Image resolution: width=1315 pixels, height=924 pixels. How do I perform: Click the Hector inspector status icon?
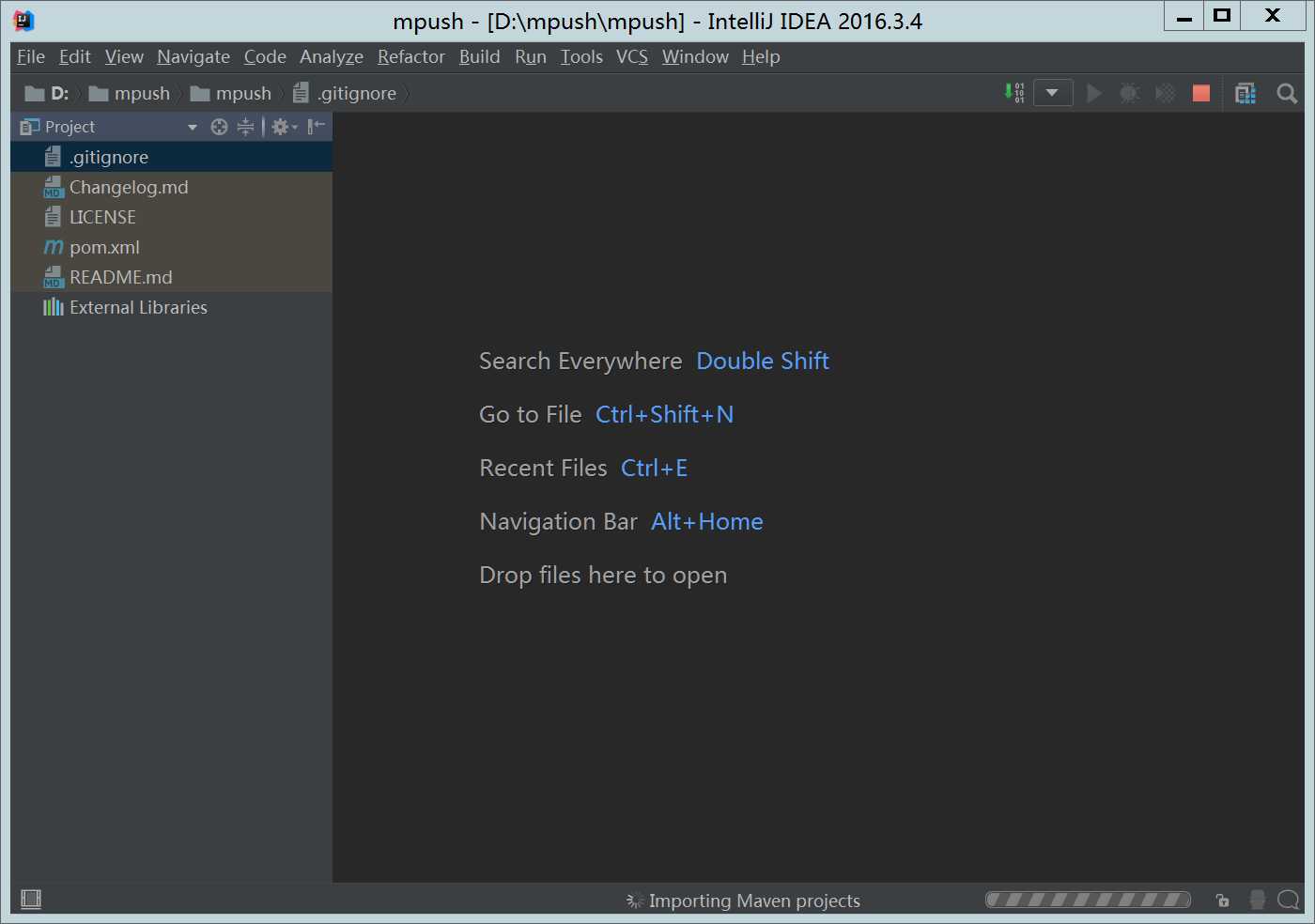point(1258,900)
